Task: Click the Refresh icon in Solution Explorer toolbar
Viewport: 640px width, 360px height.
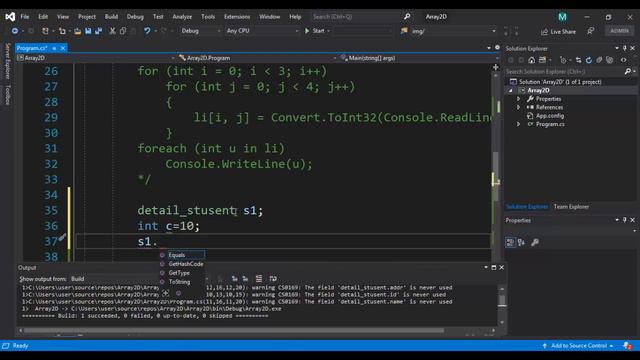Action: [x=589, y=60]
